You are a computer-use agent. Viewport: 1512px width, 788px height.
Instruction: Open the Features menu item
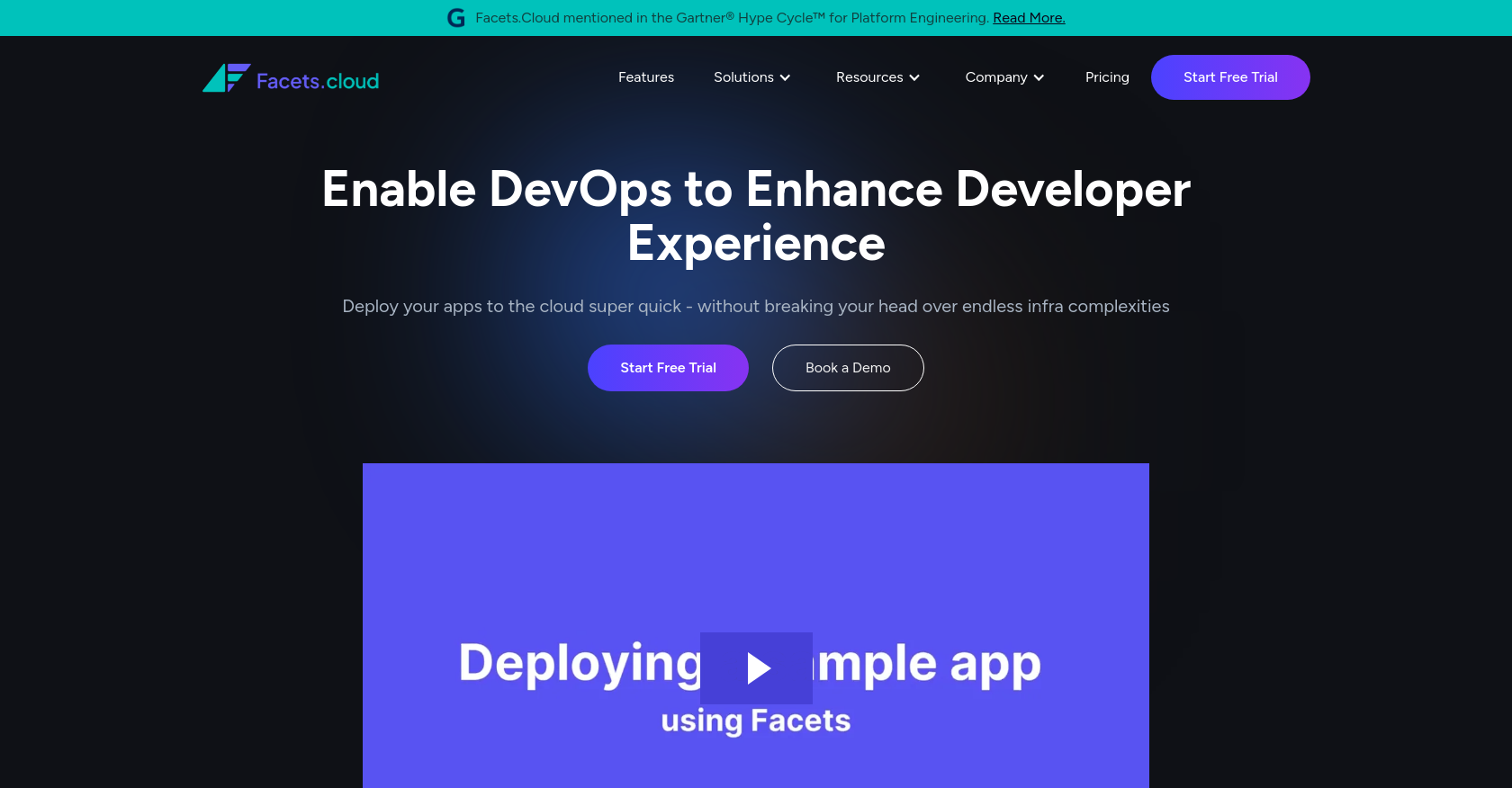(x=646, y=77)
